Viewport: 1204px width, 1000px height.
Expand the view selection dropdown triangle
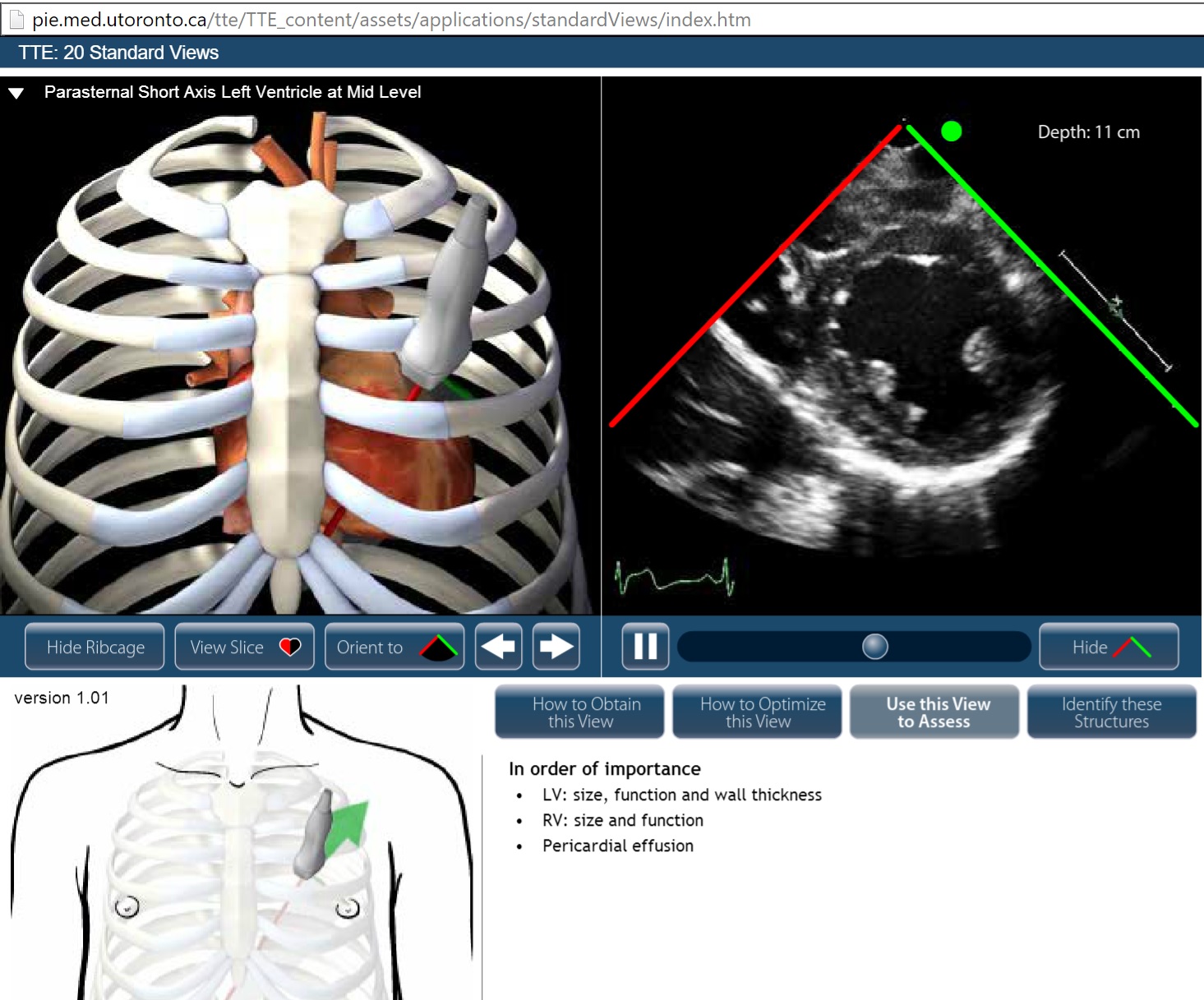16,93
